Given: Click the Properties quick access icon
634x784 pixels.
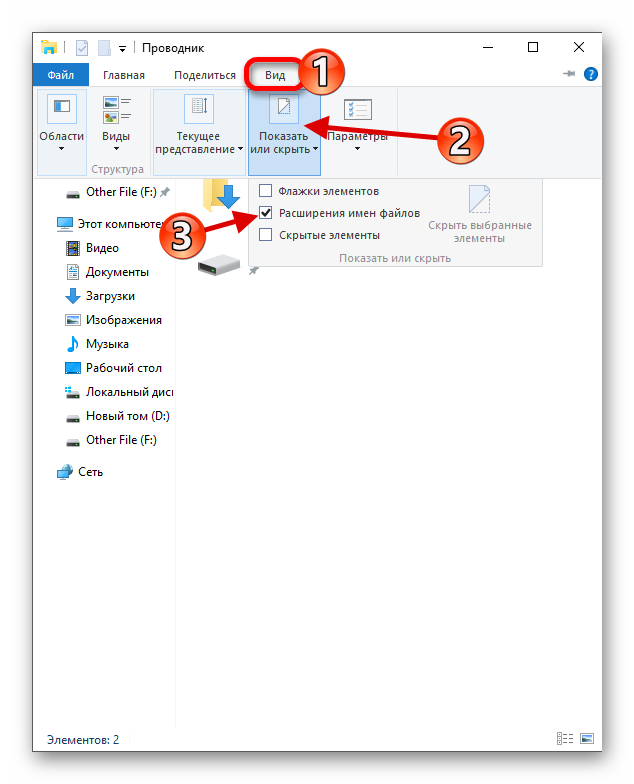Looking at the screenshot, I should tap(82, 48).
